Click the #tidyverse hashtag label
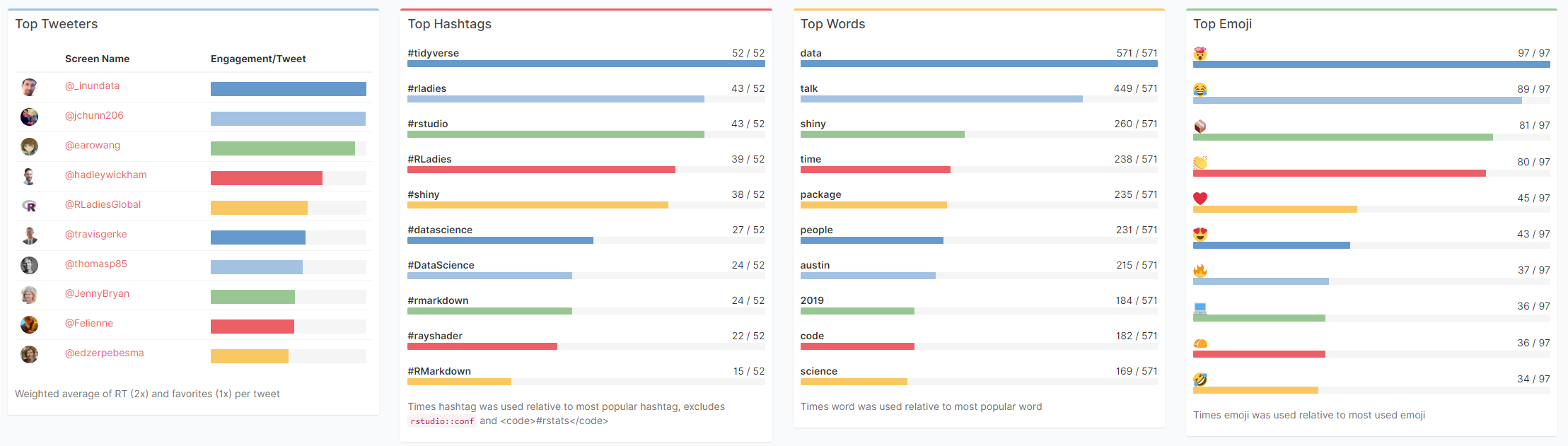Image resolution: width=1568 pixels, height=446 pixels. (x=433, y=53)
